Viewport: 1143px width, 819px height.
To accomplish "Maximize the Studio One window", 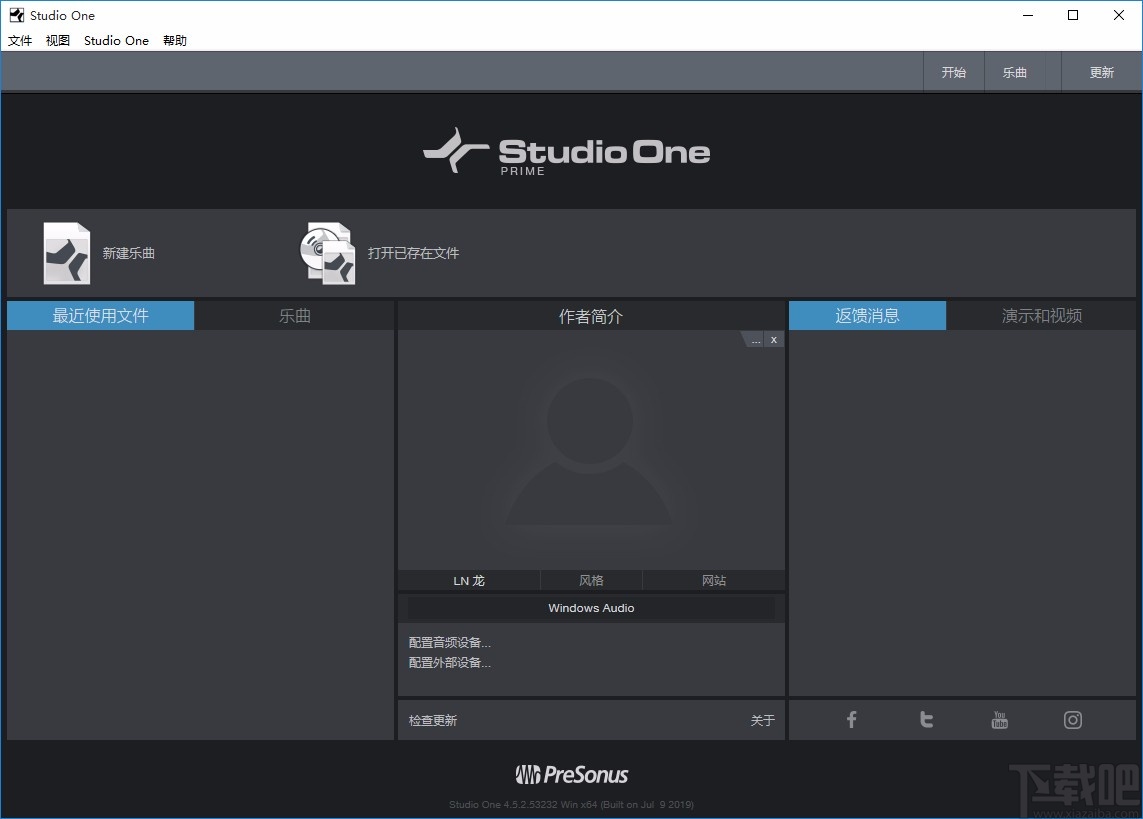I will click(x=1073, y=15).
